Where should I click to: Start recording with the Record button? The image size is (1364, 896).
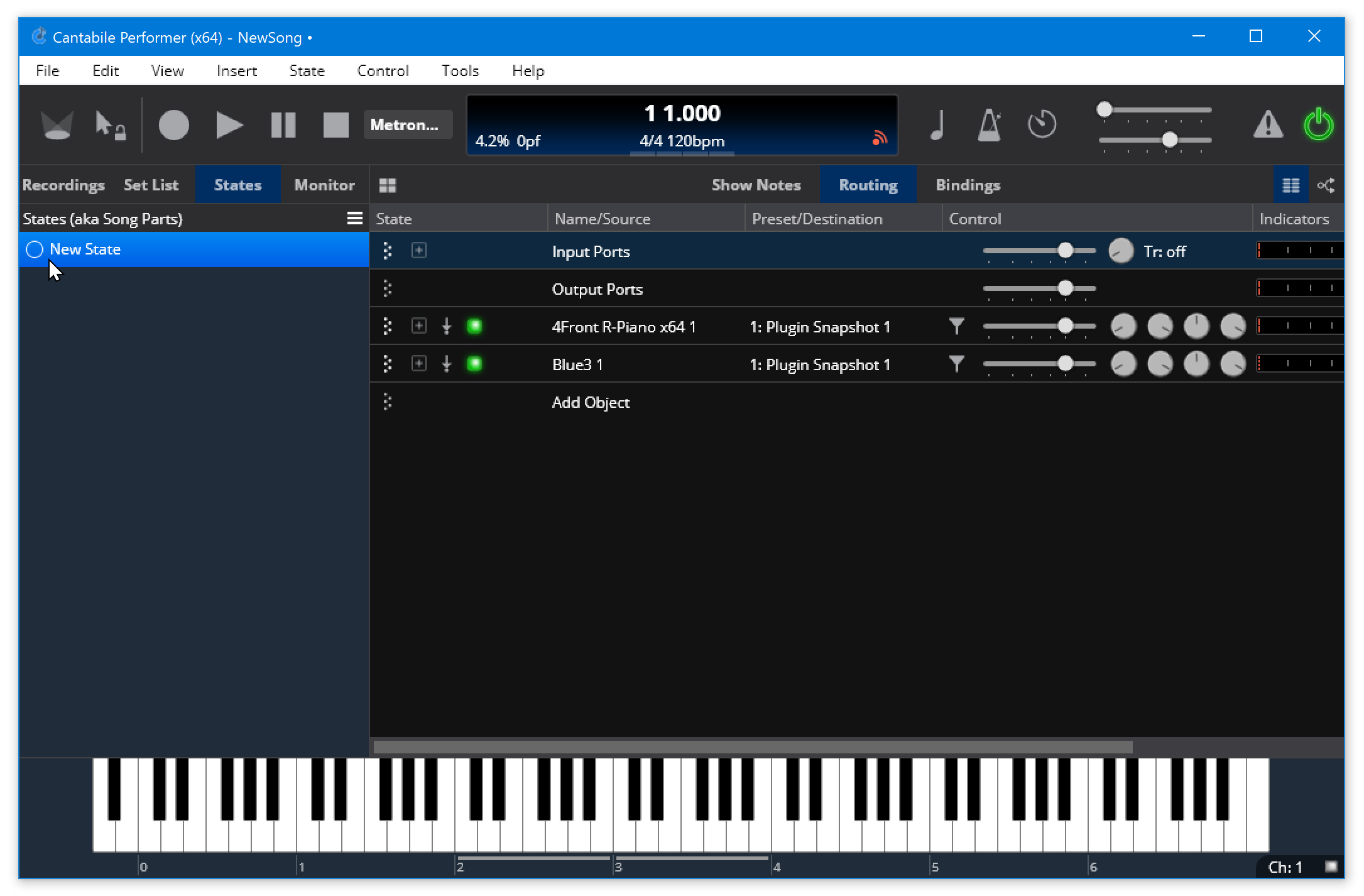(174, 125)
